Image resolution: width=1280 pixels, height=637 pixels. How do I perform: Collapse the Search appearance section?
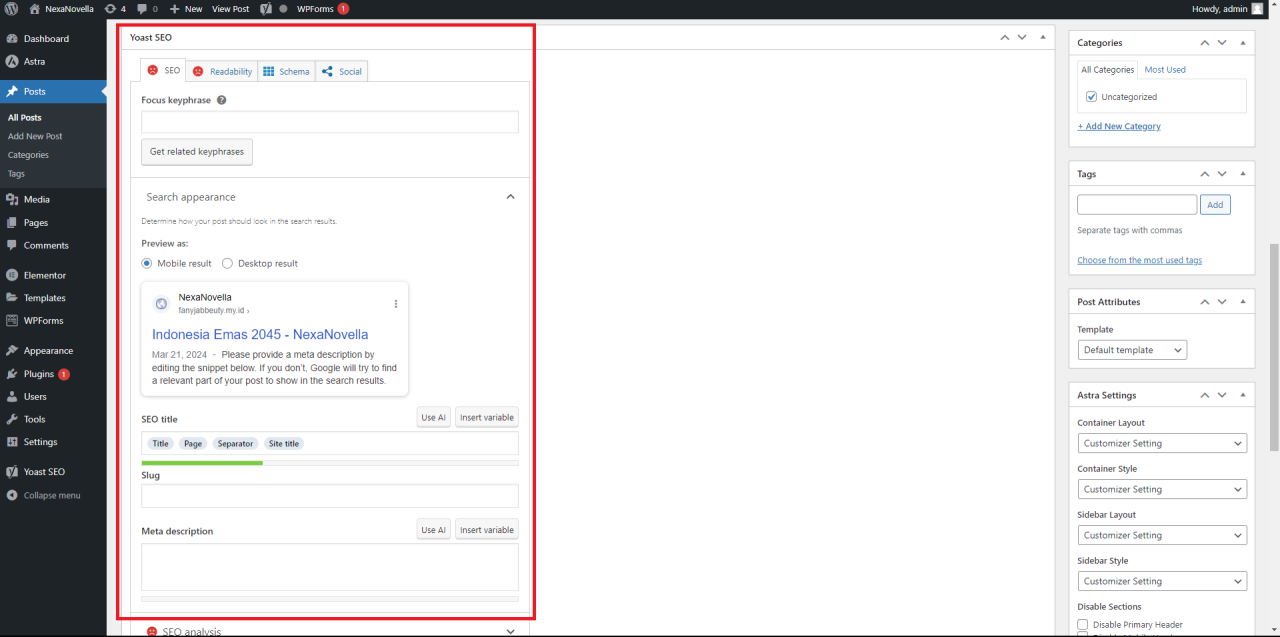(510, 197)
